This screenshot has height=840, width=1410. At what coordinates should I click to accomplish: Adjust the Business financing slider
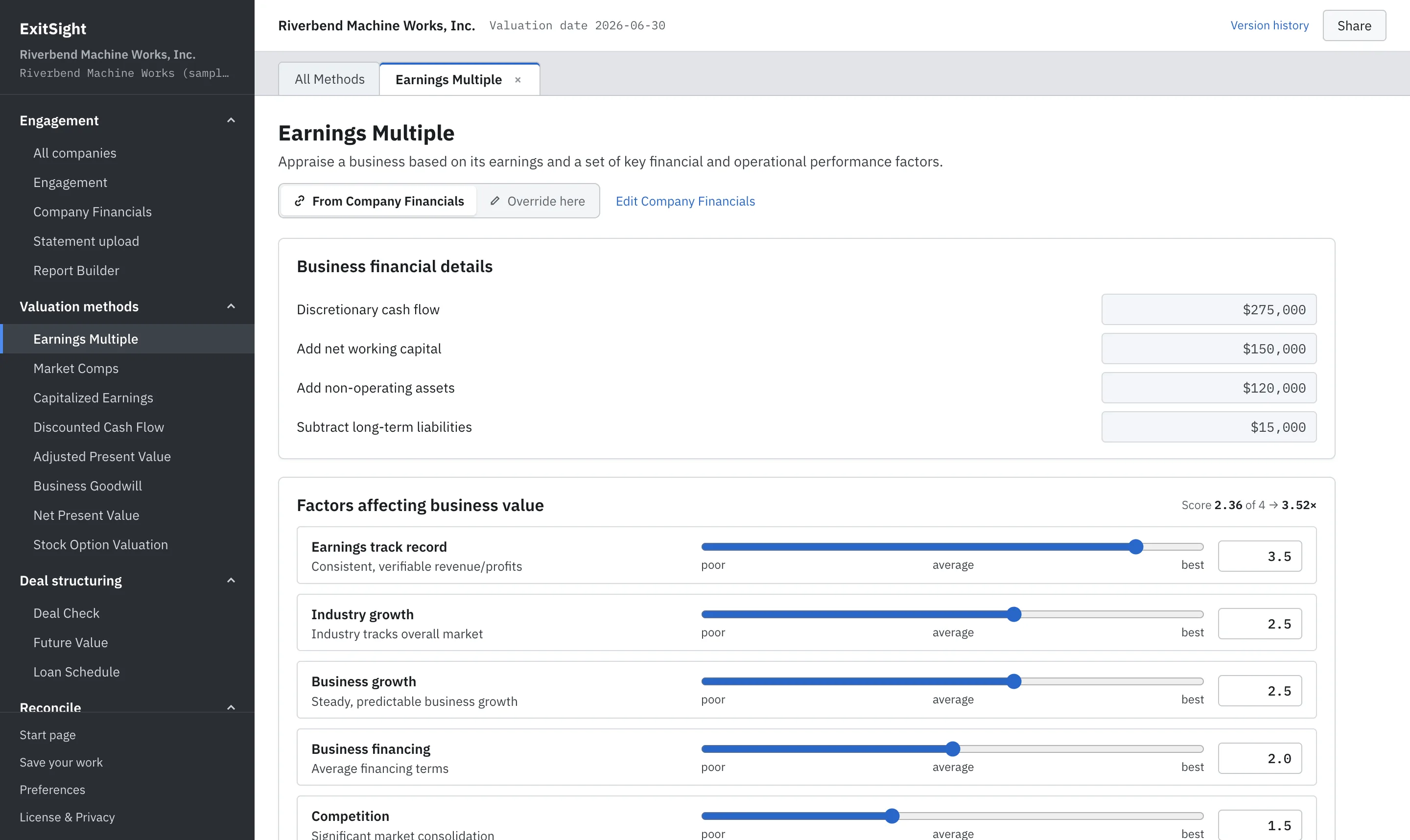[953, 749]
